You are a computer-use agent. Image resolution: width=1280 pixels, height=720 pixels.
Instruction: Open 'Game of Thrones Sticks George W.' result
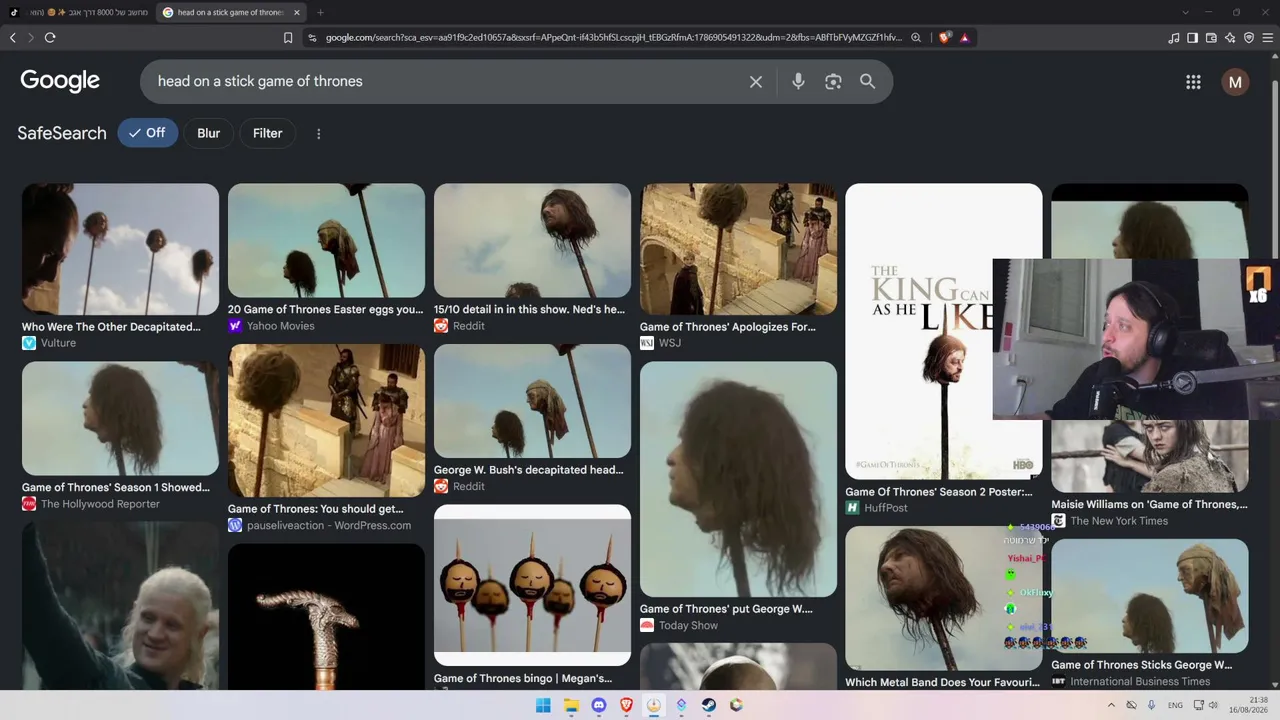pyautogui.click(x=1141, y=665)
